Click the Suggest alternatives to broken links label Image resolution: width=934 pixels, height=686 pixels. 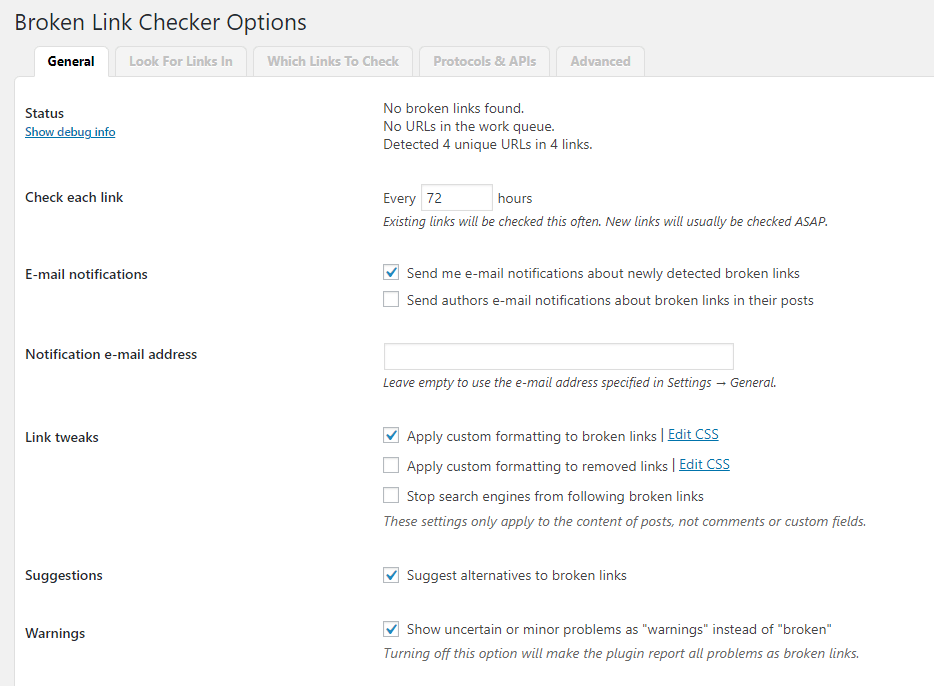pyautogui.click(x=516, y=575)
